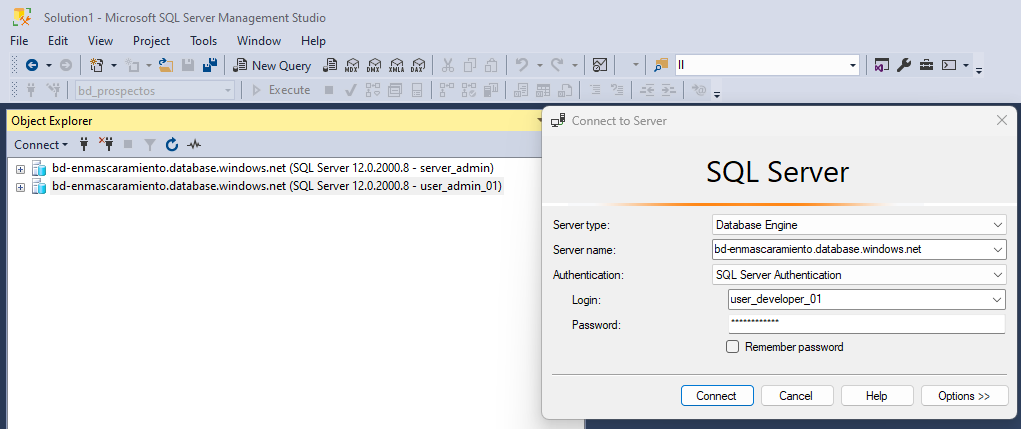Refresh Object Explorer with the circular arrow

click(172, 145)
